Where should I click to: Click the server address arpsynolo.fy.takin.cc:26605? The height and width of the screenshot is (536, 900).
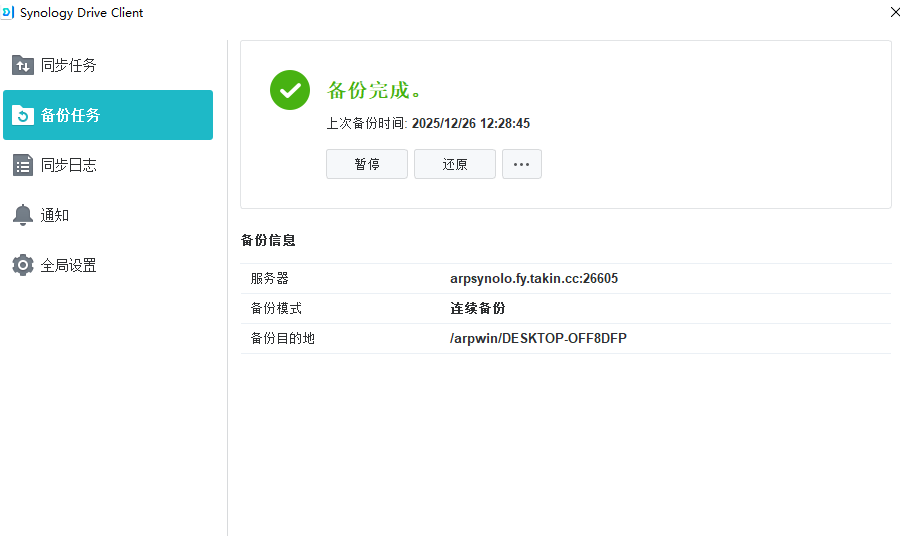[x=534, y=278]
